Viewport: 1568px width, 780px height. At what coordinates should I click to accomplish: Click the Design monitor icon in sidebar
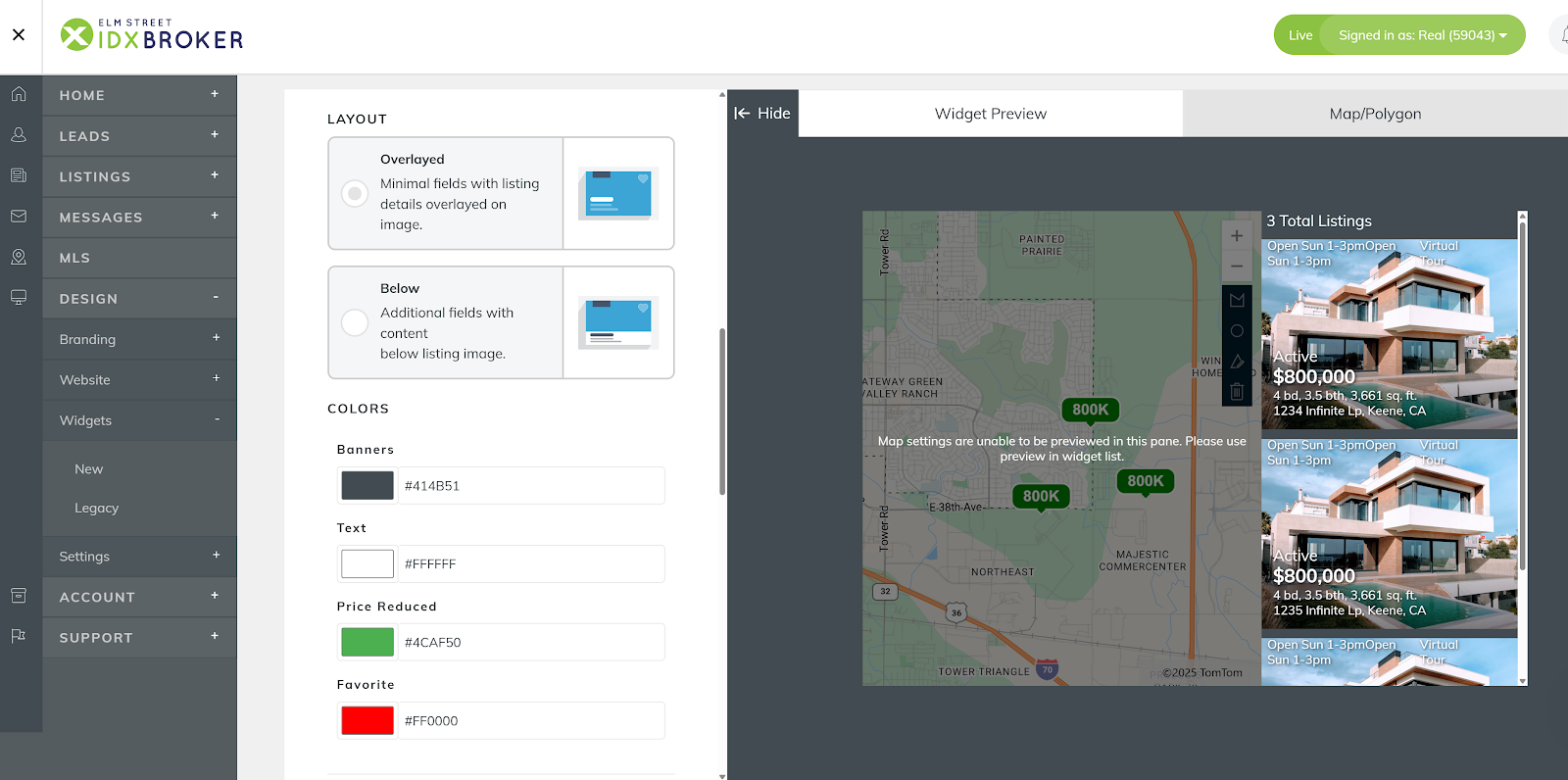tap(19, 297)
